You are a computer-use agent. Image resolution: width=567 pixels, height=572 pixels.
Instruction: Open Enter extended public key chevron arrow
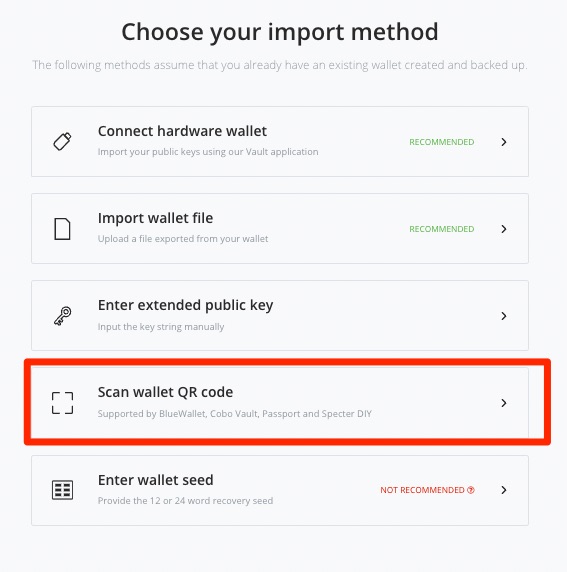tap(504, 316)
